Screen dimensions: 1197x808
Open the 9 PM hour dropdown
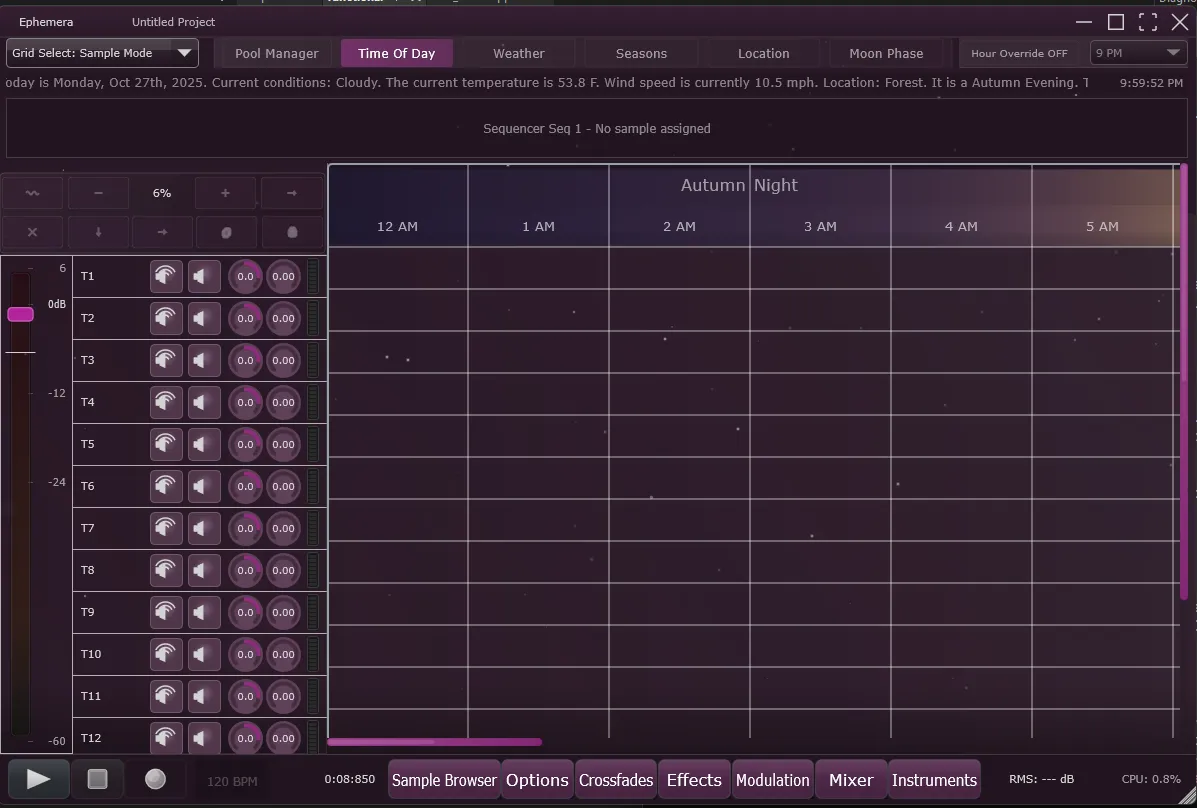[1138, 53]
